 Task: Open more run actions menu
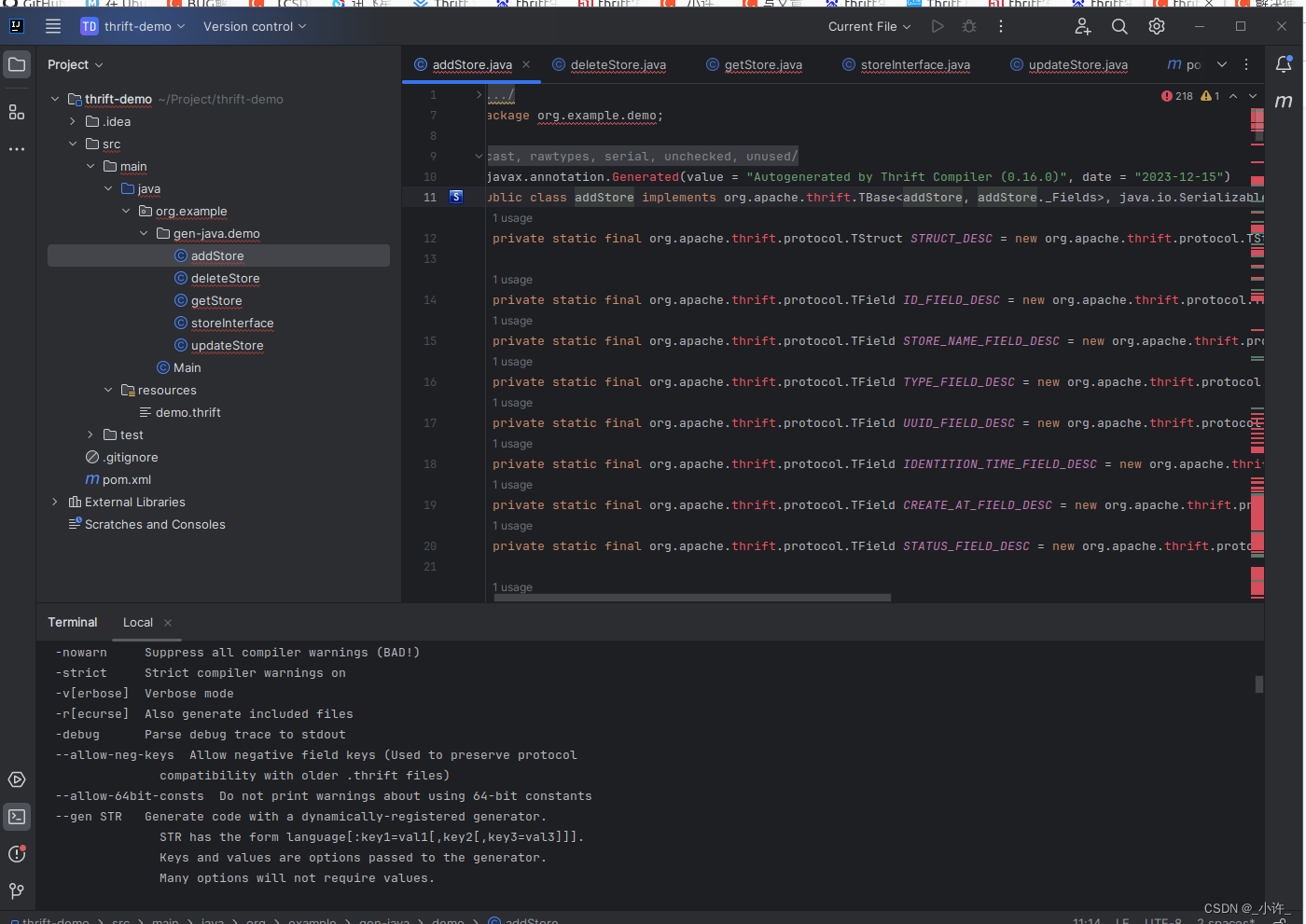[1001, 26]
